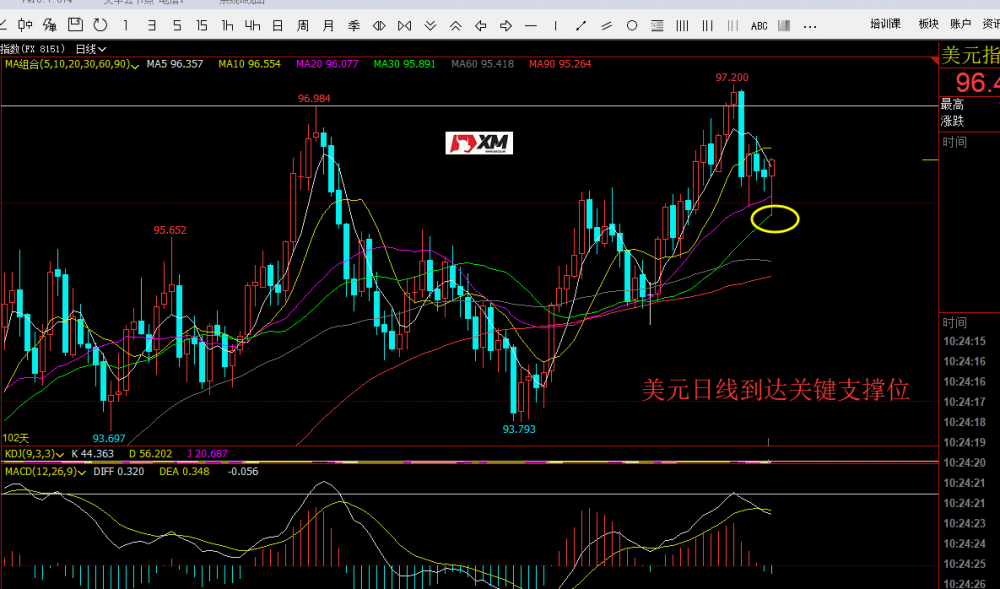This screenshot has width=1000, height=589.
Task: Click the gray faded vertical lines tool
Action: click(733, 25)
